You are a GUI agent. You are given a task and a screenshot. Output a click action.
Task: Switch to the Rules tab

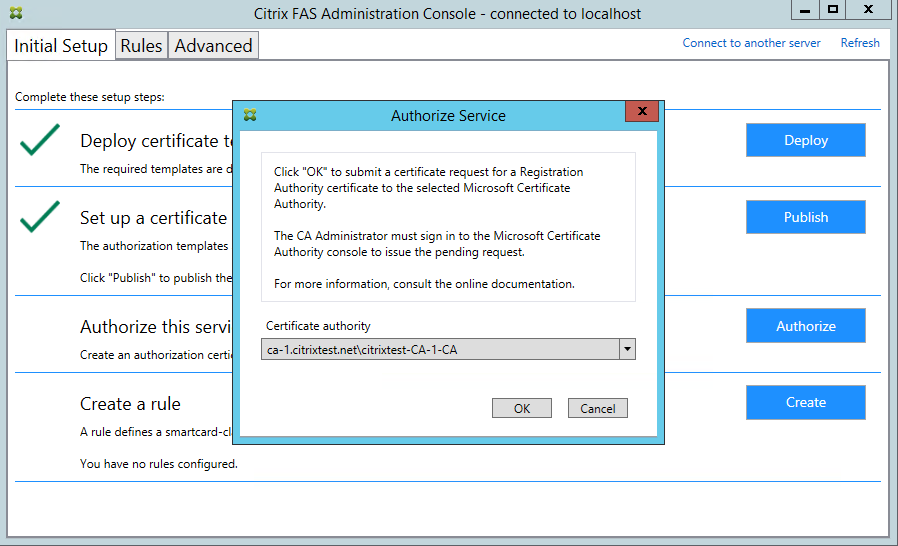click(x=141, y=46)
